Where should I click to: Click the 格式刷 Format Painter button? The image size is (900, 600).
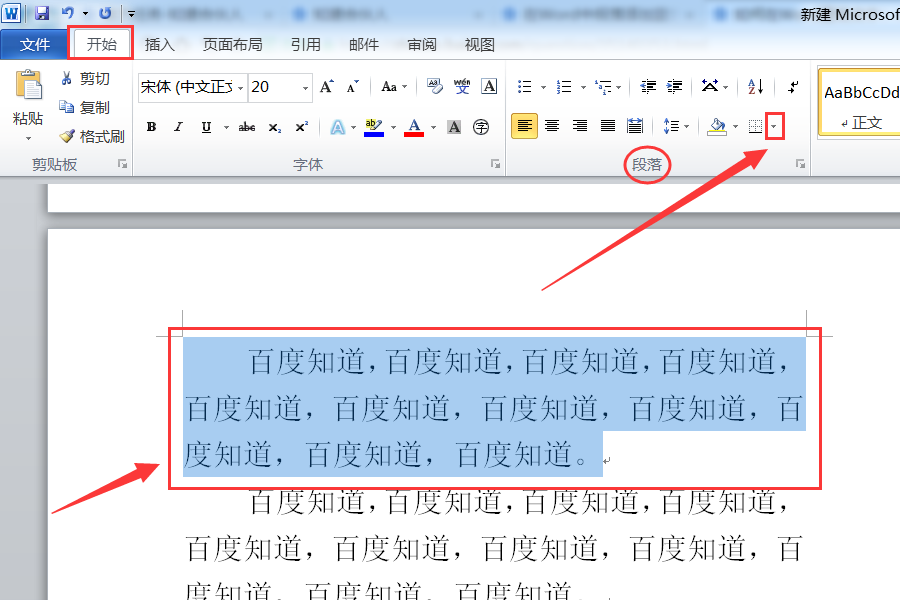coord(92,136)
